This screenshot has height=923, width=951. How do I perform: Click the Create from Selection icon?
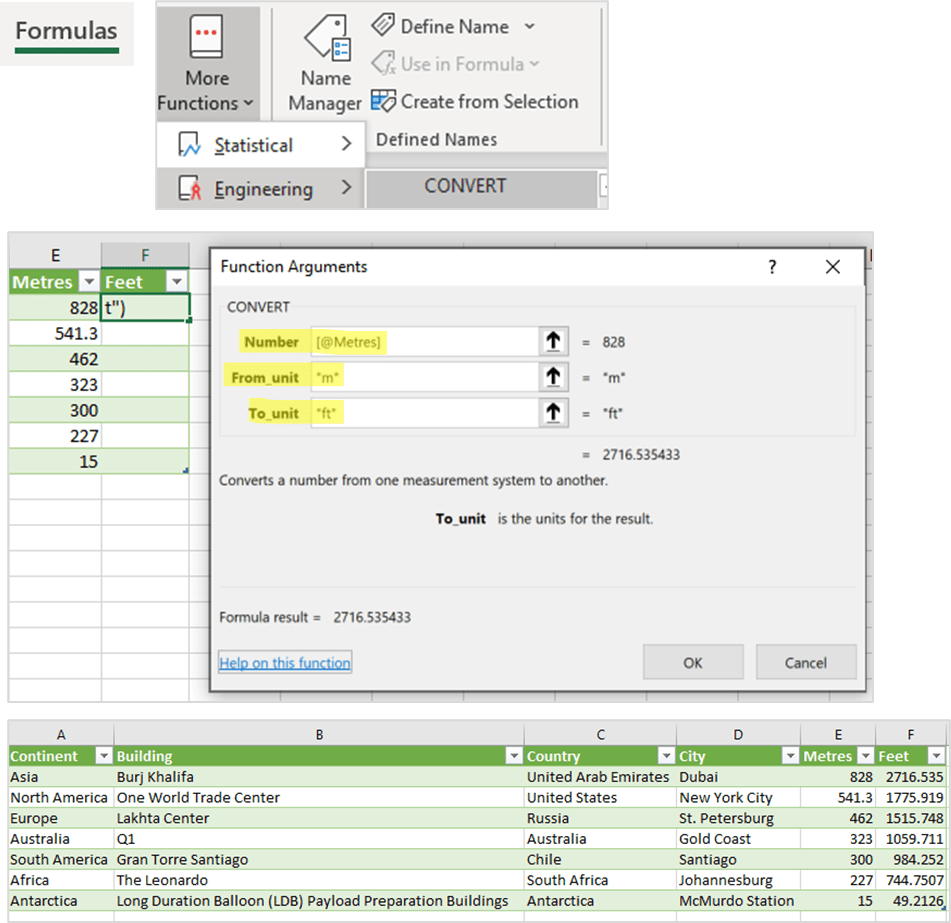coord(383,101)
